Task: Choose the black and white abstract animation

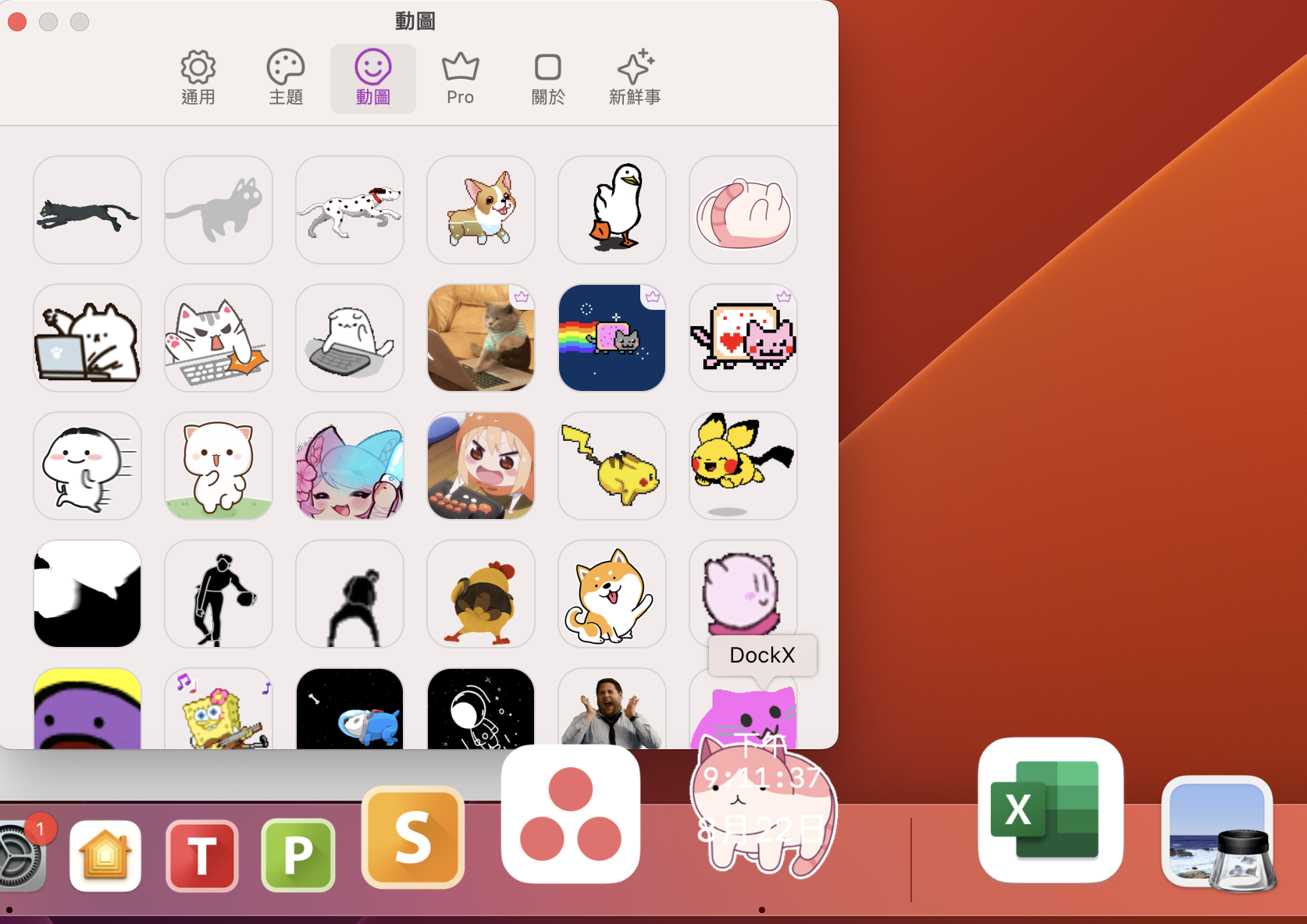Action: click(87, 594)
